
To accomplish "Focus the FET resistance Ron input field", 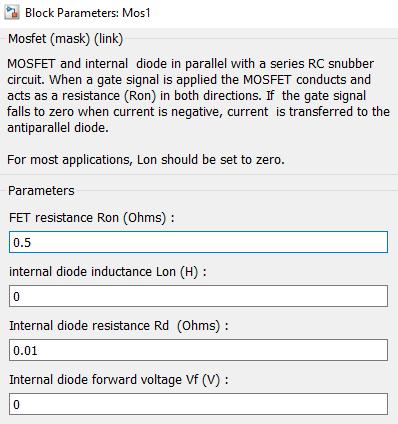I will tap(198, 242).
